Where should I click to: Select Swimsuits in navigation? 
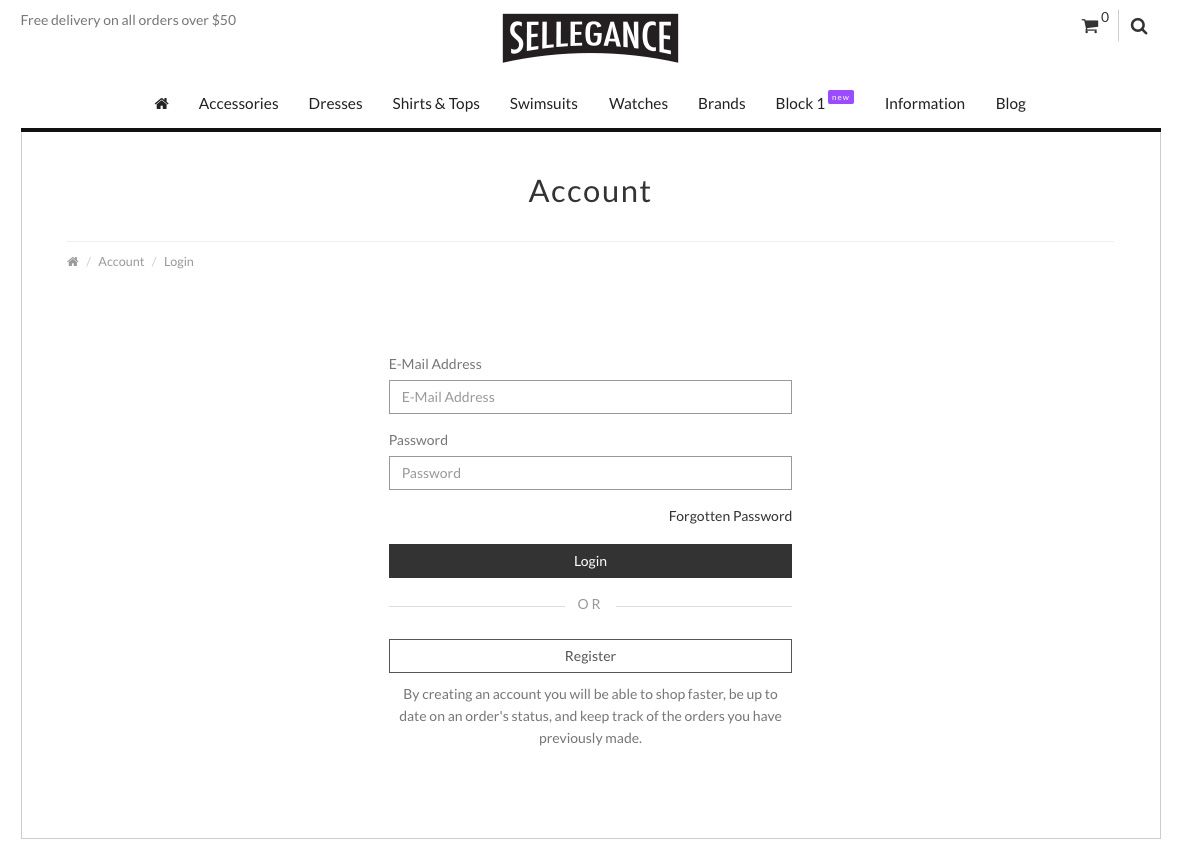543,103
